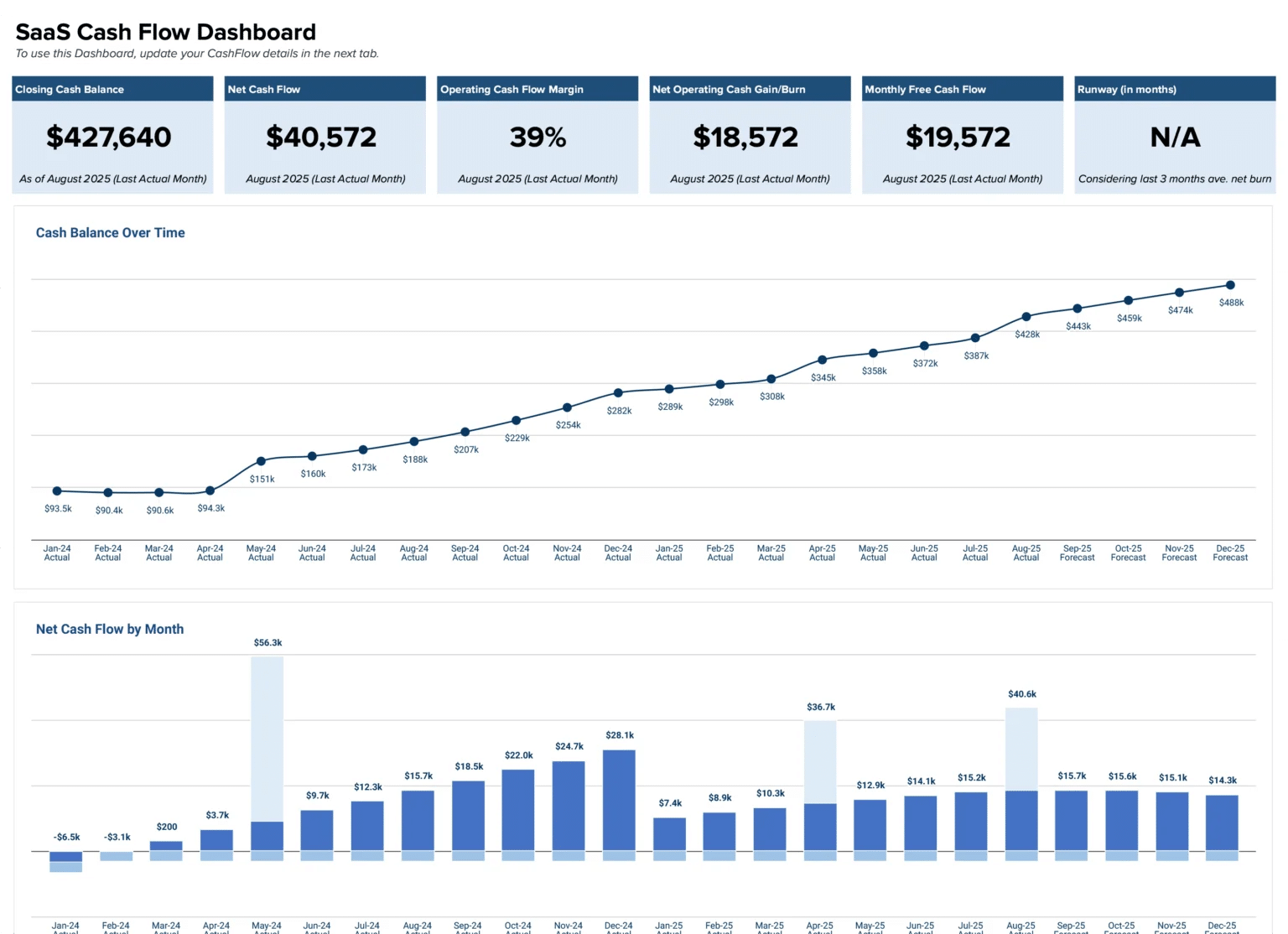Select the $40,572 Net Cash Flow figure
The height and width of the screenshot is (934, 1288).
tap(321, 137)
